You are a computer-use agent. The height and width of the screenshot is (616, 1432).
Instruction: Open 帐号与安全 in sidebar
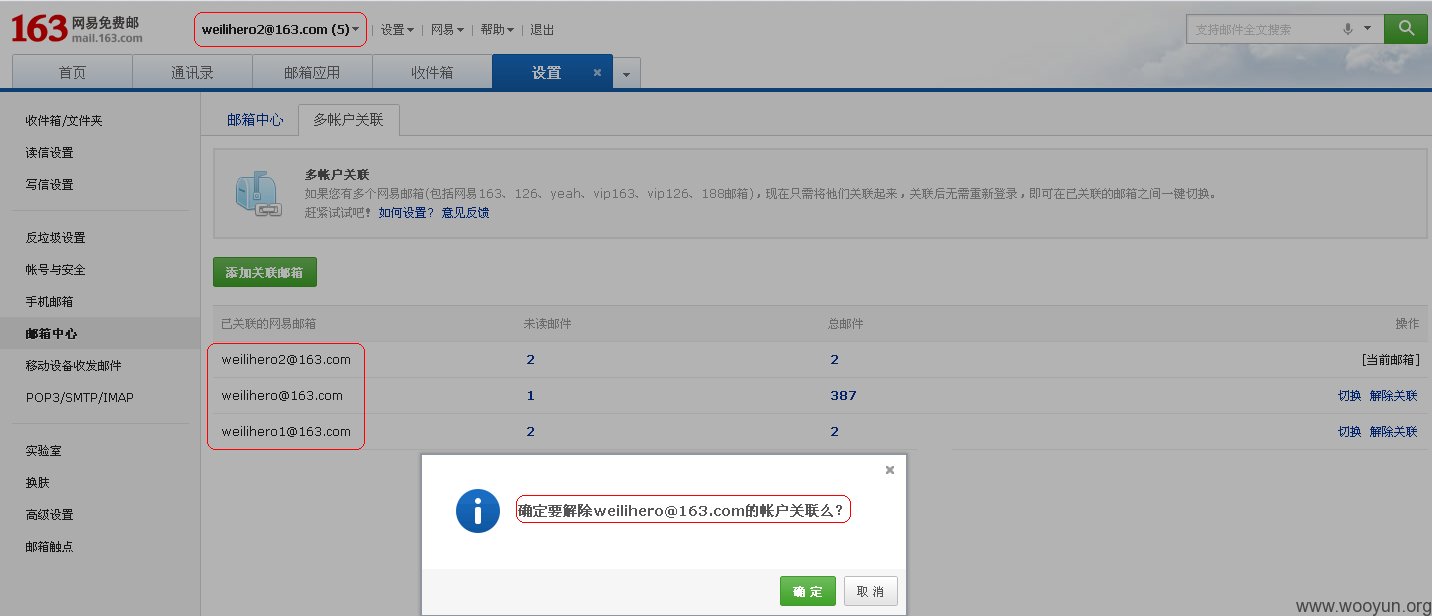[55, 270]
